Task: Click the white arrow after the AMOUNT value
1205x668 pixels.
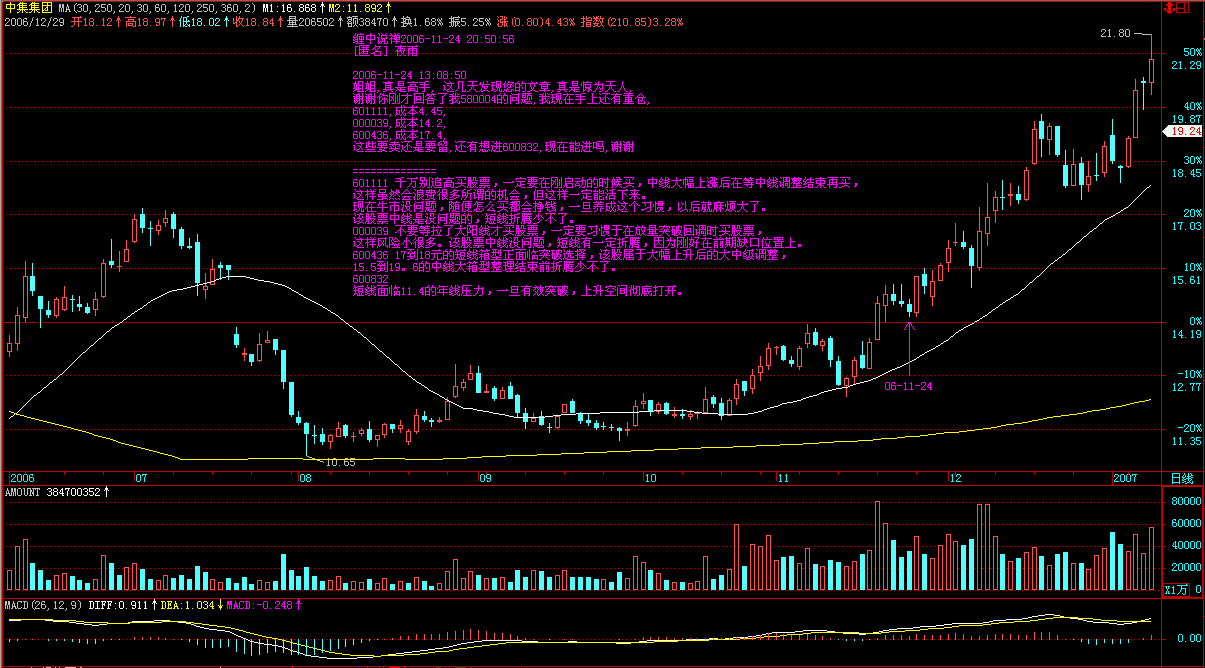Action: pos(106,491)
